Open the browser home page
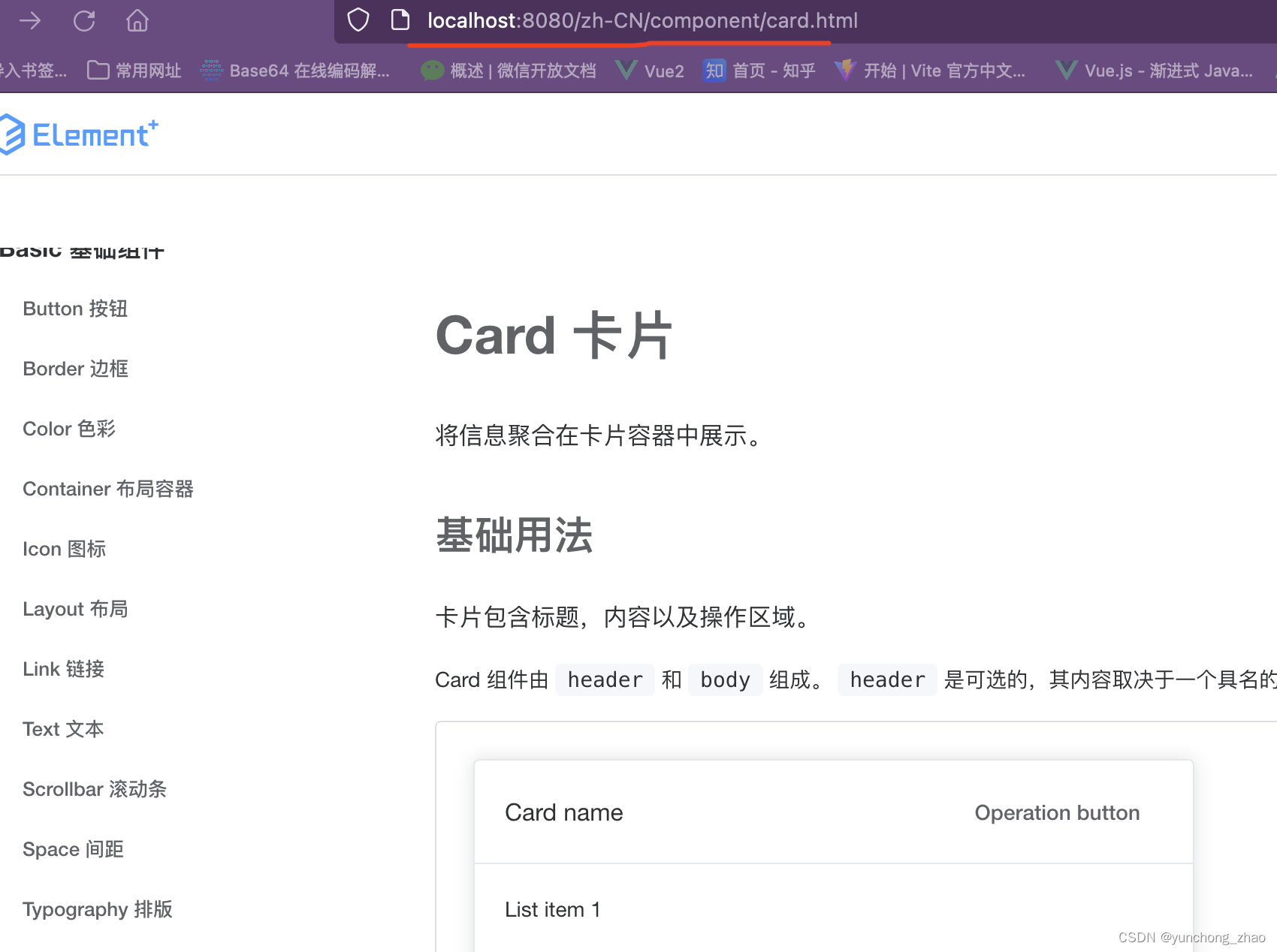The height and width of the screenshot is (952, 1277). [x=137, y=21]
